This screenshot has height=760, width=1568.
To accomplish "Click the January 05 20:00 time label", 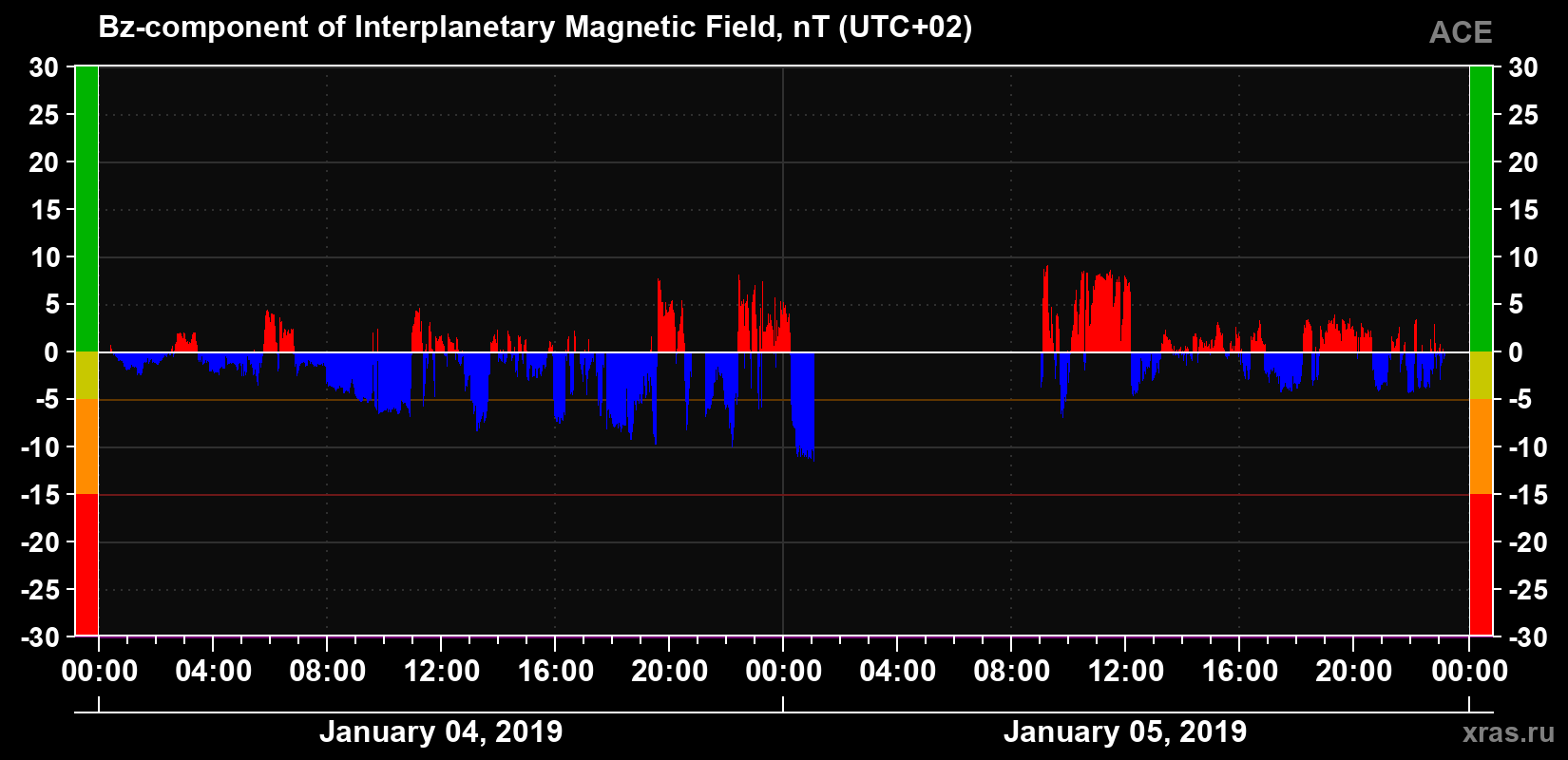I will click(x=1353, y=672).
